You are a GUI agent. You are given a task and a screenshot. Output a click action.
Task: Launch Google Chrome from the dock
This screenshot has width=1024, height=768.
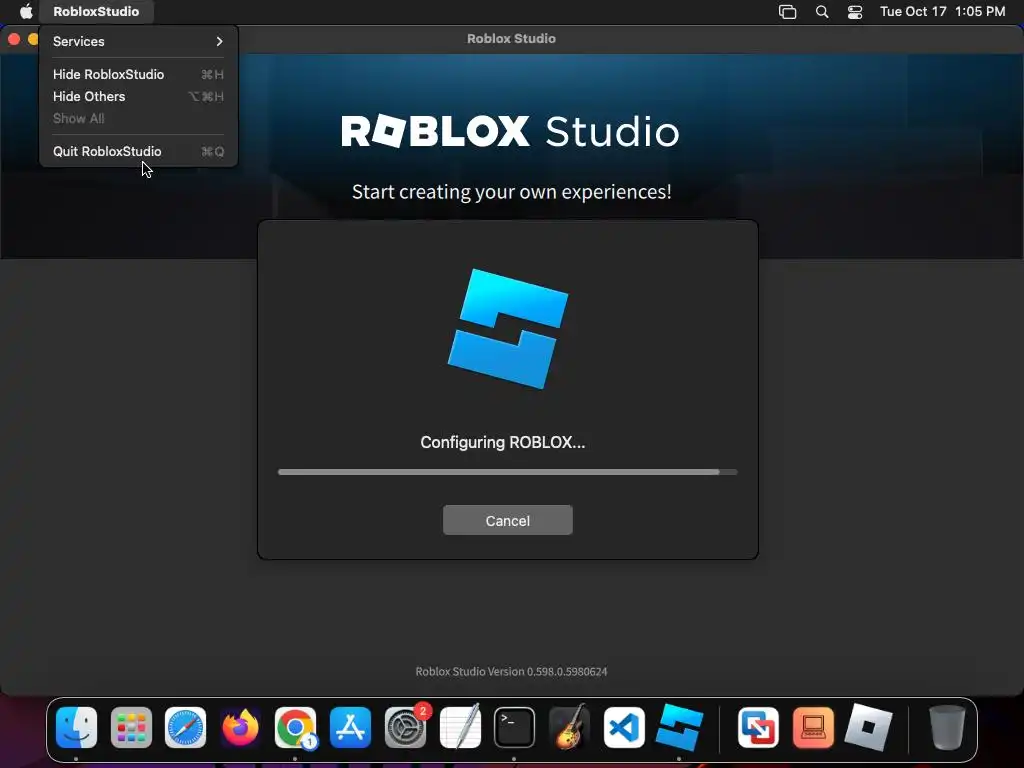click(295, 728)
